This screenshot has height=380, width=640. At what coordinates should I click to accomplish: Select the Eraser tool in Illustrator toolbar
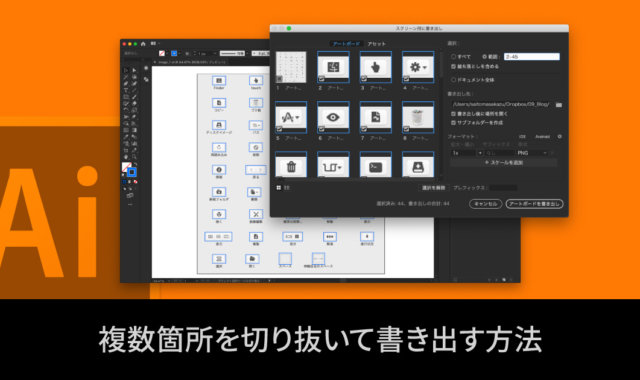point(134,104)
